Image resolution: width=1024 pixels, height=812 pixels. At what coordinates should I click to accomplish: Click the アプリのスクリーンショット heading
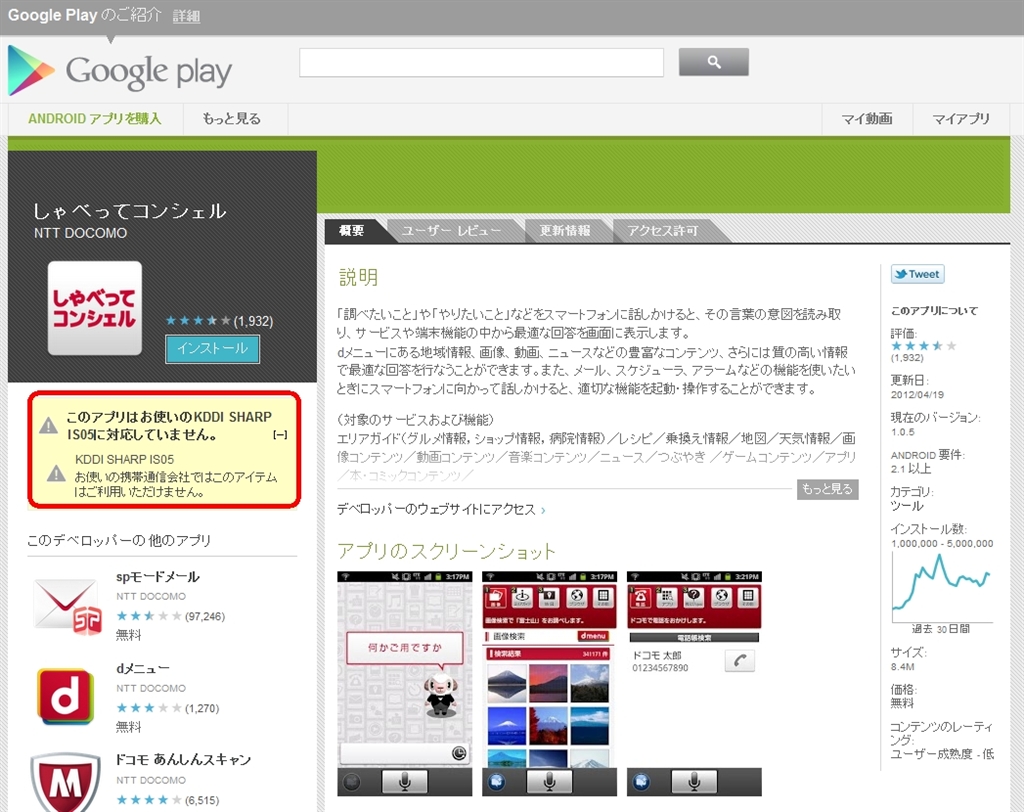click(446, 551)
